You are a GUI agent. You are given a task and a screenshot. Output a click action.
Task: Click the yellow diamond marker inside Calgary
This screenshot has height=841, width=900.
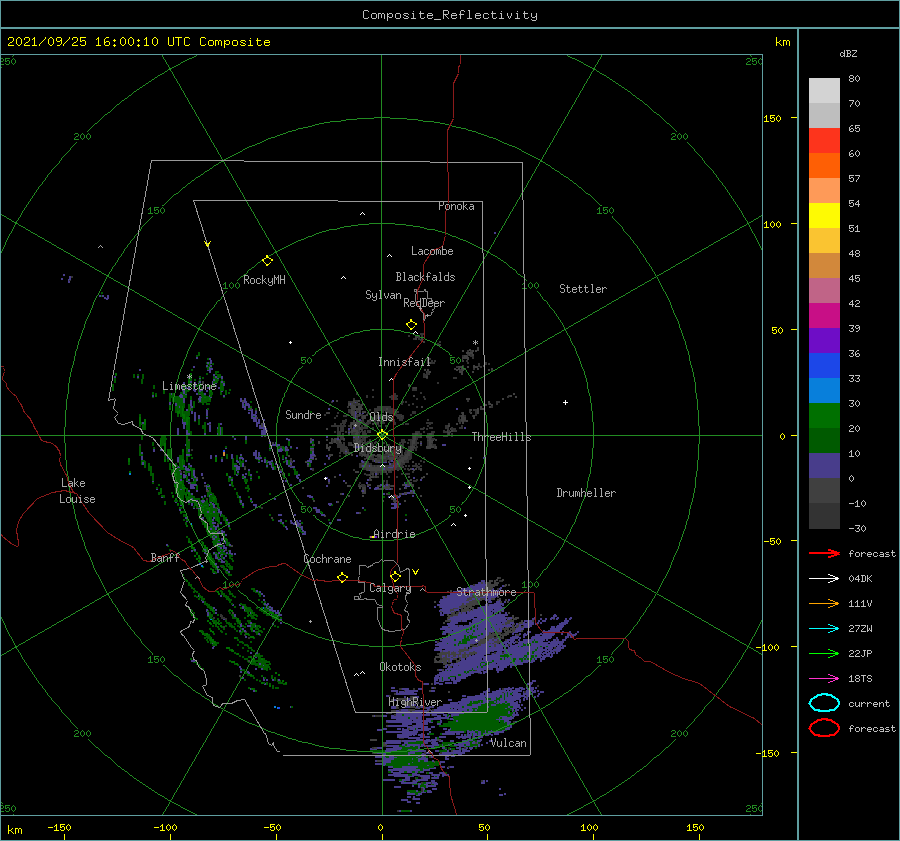click(x=395, y=576)
